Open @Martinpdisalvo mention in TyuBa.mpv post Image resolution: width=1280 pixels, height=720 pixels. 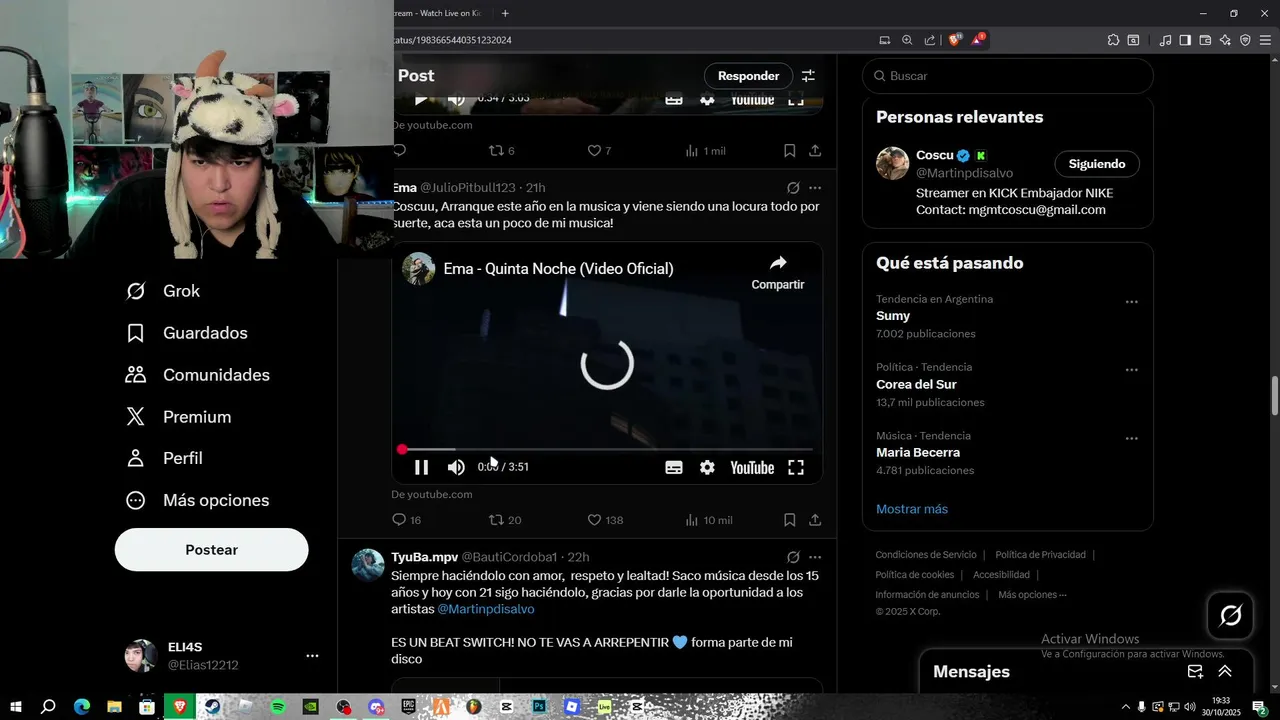point(486,609)
